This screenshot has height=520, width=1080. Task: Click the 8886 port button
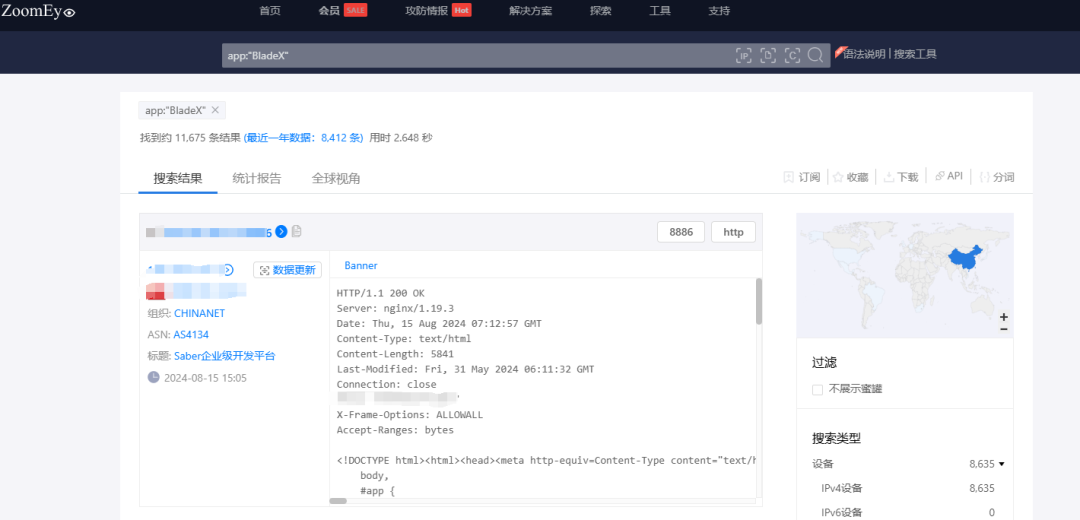coord(681,232)
